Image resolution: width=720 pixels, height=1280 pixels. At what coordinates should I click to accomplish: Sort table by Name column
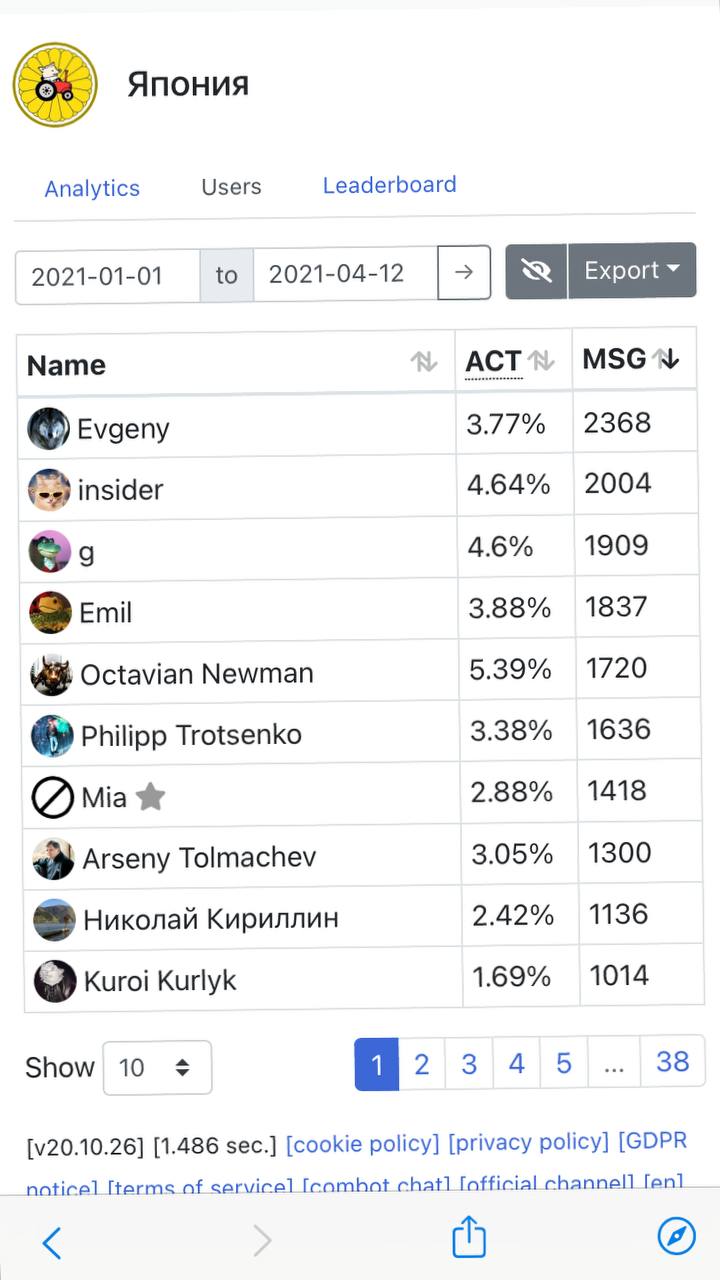point(424,363)
